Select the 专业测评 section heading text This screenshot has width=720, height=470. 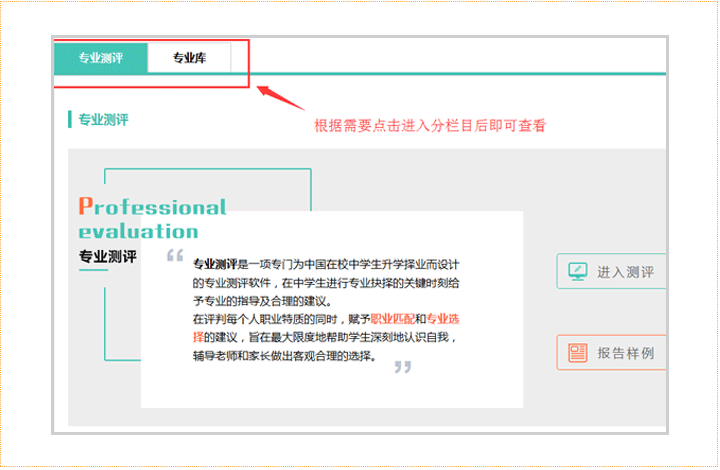tap(103, 119)
